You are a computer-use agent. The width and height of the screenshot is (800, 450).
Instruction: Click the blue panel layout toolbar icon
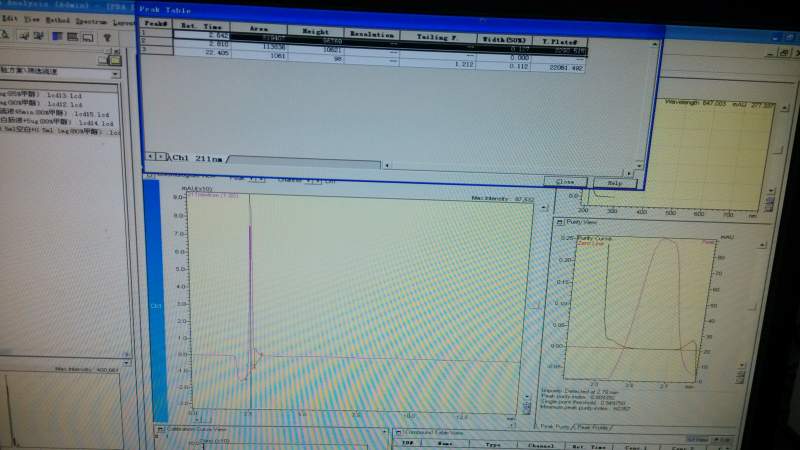57,36
